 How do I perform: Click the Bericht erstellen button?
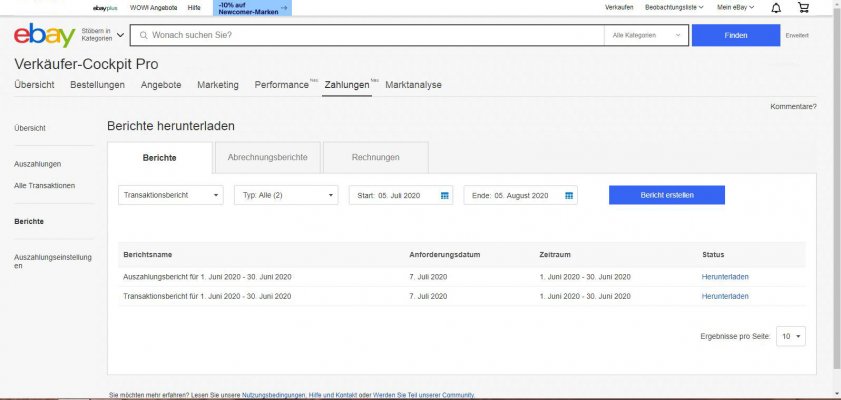point(666,195)
